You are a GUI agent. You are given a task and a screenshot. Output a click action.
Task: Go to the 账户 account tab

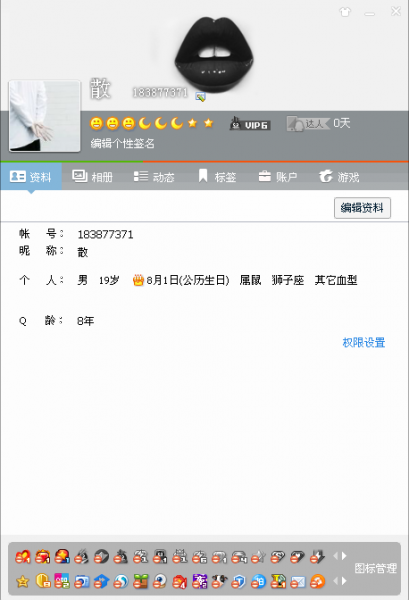tap(278, 177)
